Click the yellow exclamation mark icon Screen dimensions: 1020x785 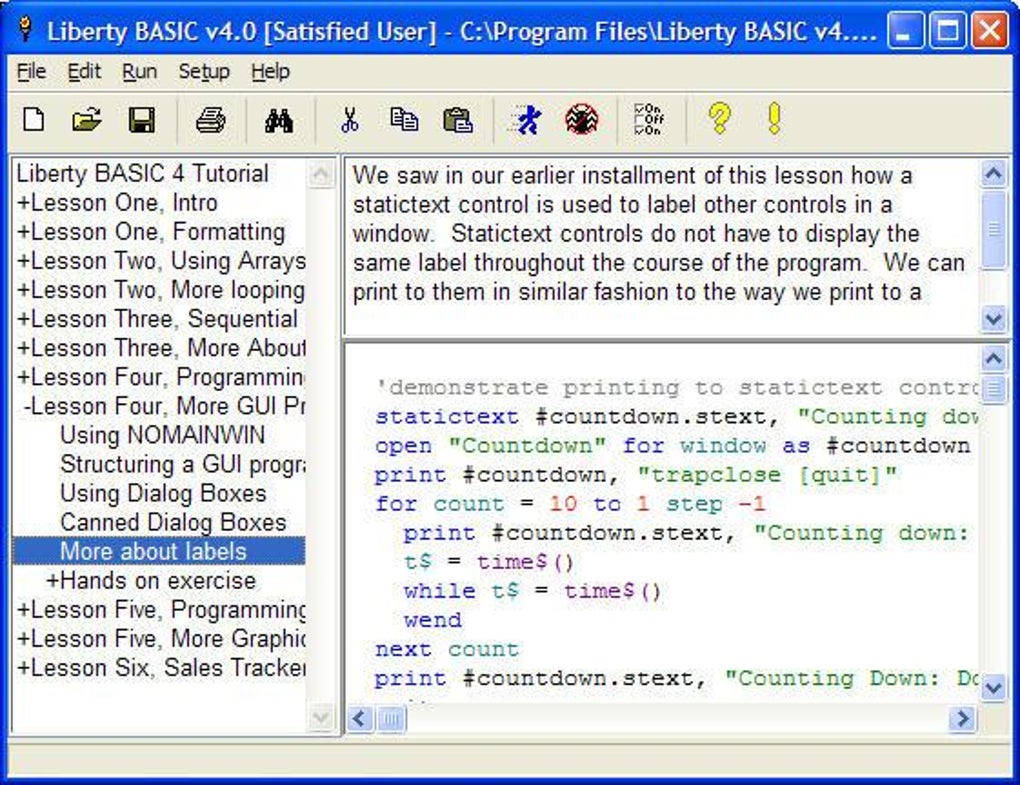click(773, 118)
